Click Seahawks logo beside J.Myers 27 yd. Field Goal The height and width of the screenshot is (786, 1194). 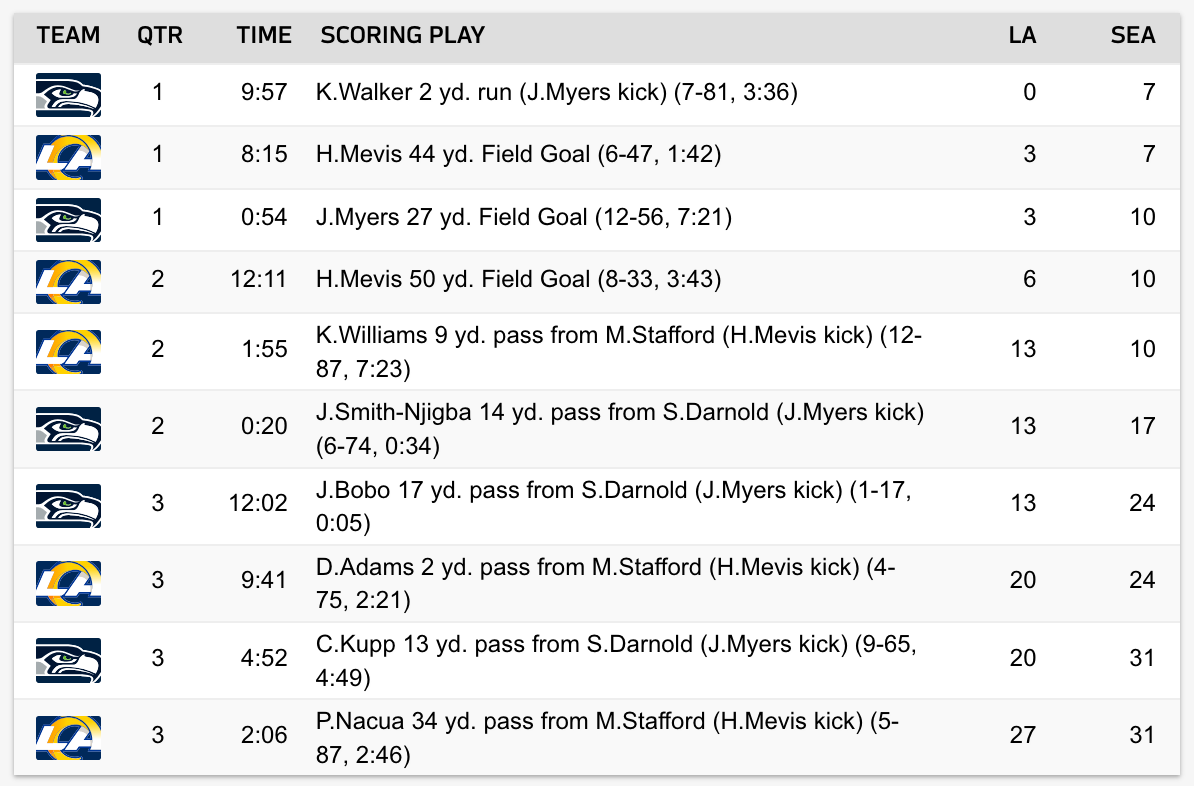69,219
